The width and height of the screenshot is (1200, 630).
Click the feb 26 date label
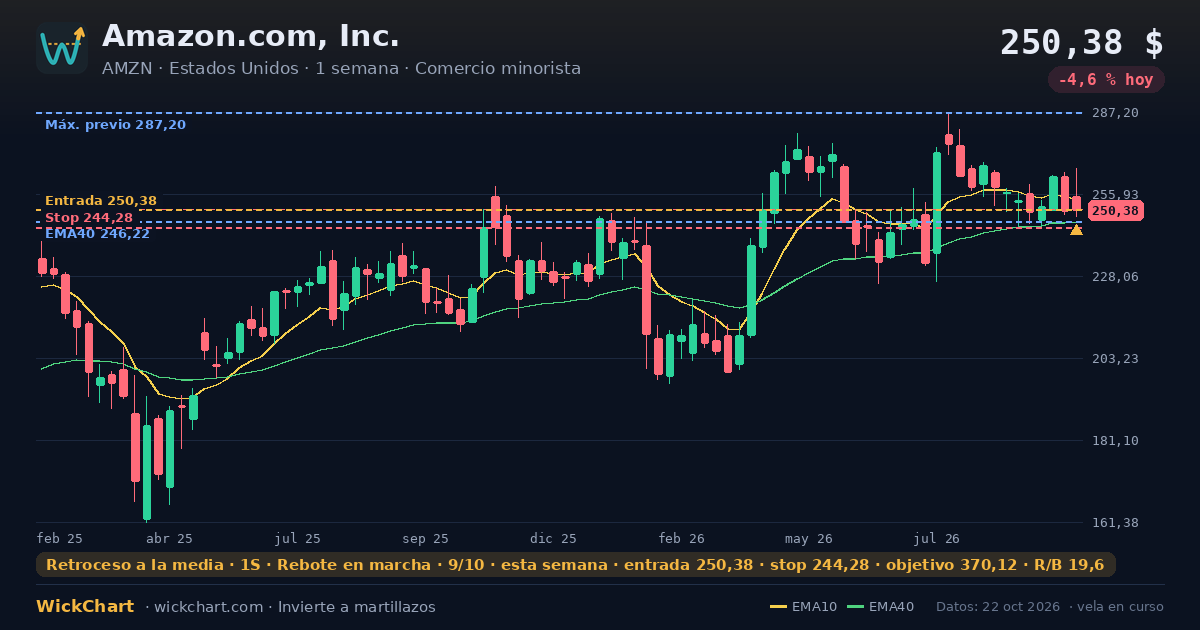tap(682, 538)
